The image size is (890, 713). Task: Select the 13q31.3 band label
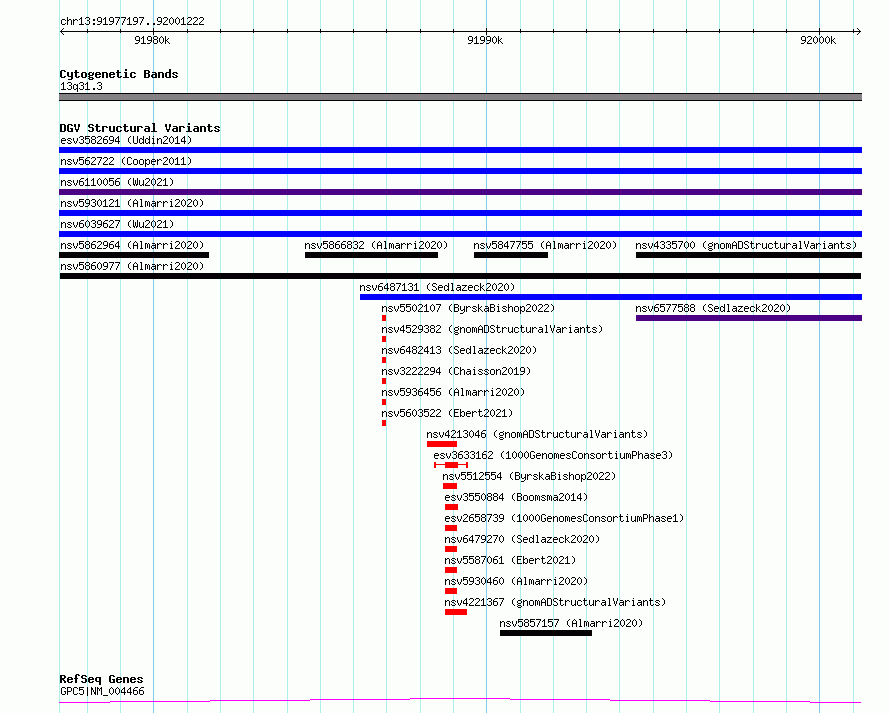point(81,86)
